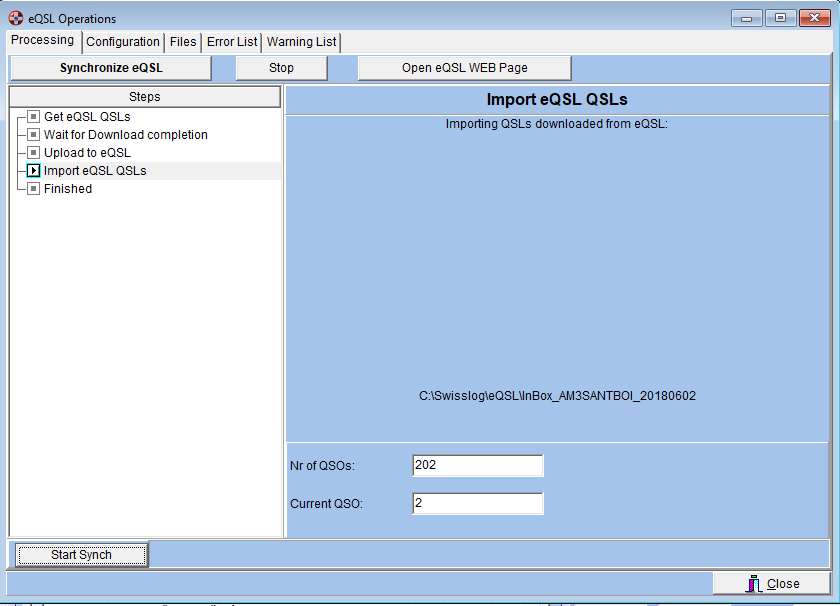
Task: Stop the running synchronization
Action: [281, 68]
